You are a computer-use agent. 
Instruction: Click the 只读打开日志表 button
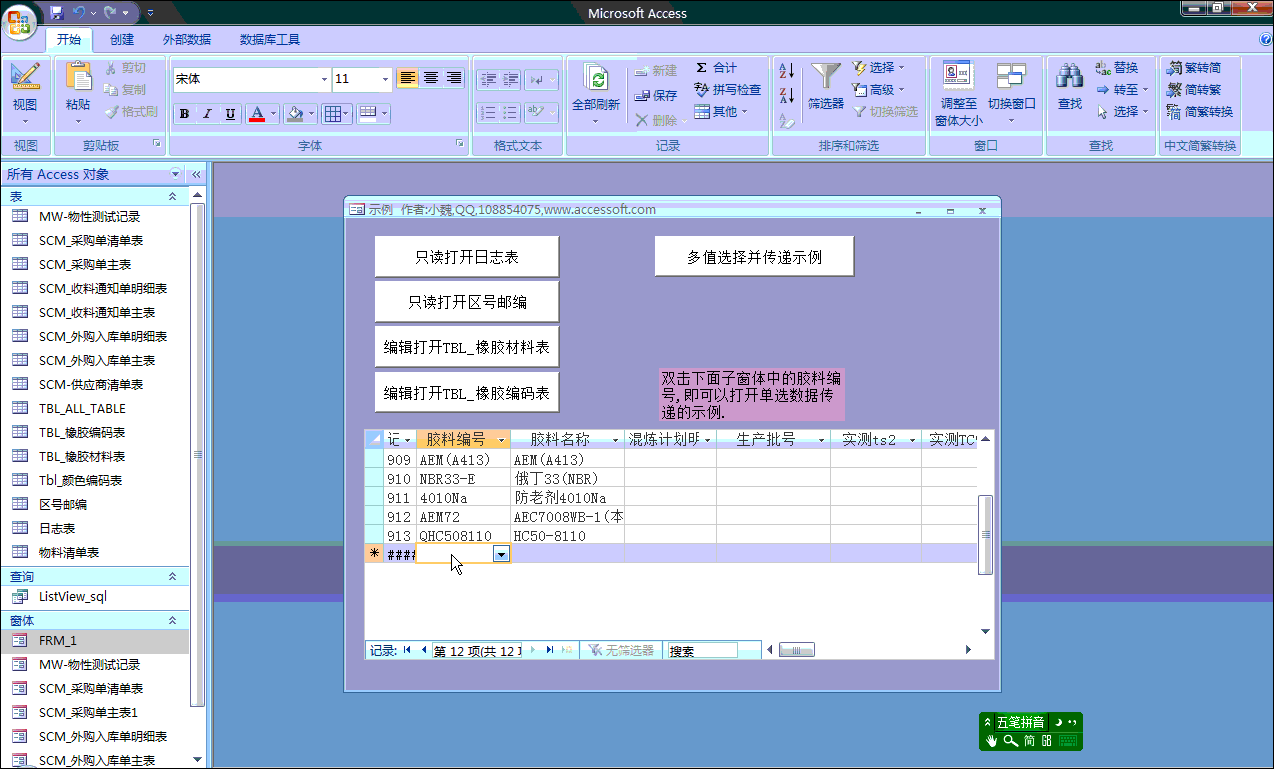[467, 257]
